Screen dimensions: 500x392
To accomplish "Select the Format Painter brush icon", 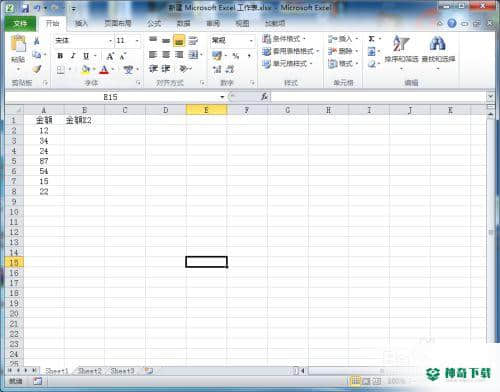I will click(x=37, y=69).
